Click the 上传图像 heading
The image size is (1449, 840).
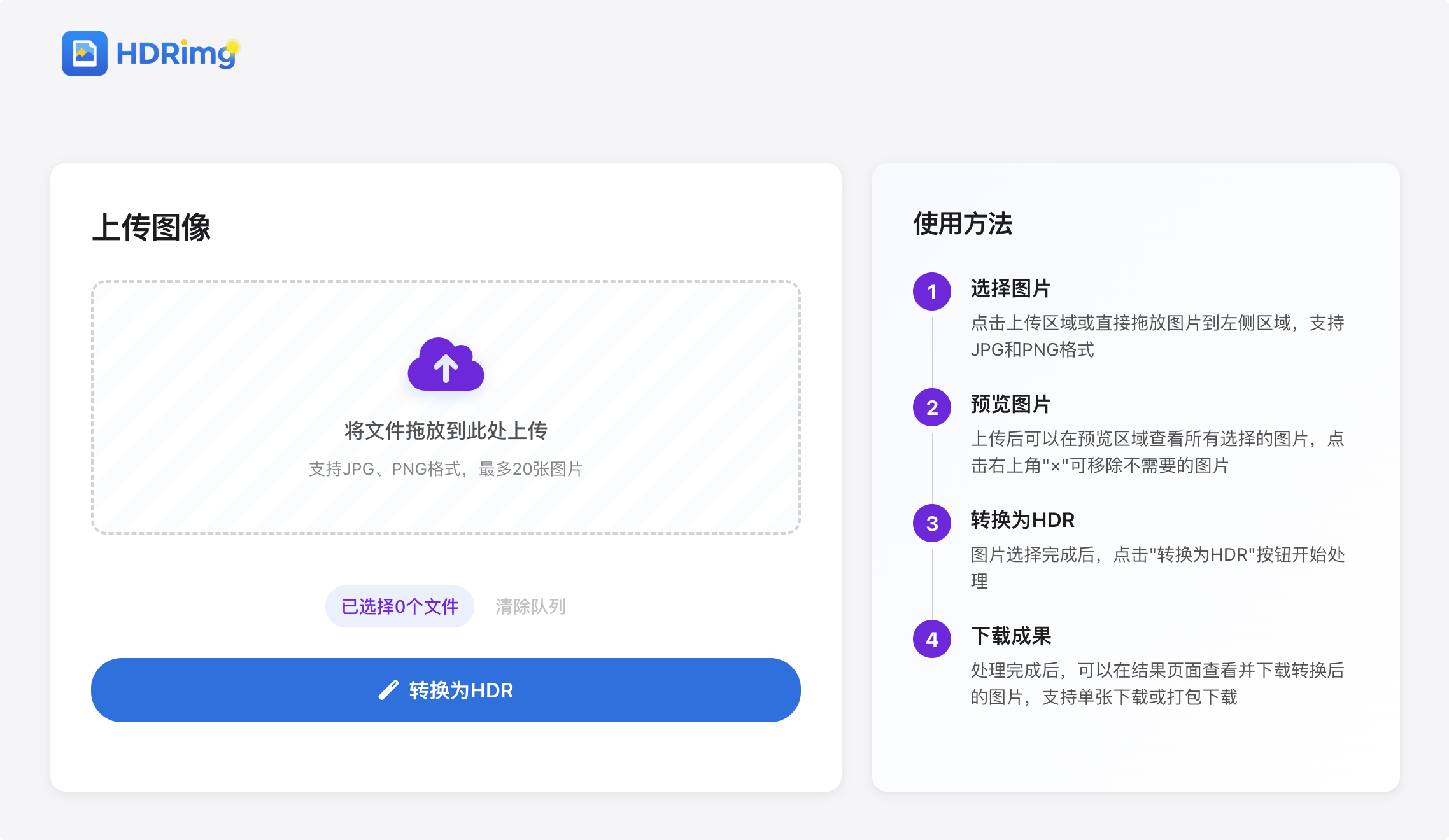tap(152, 227)
